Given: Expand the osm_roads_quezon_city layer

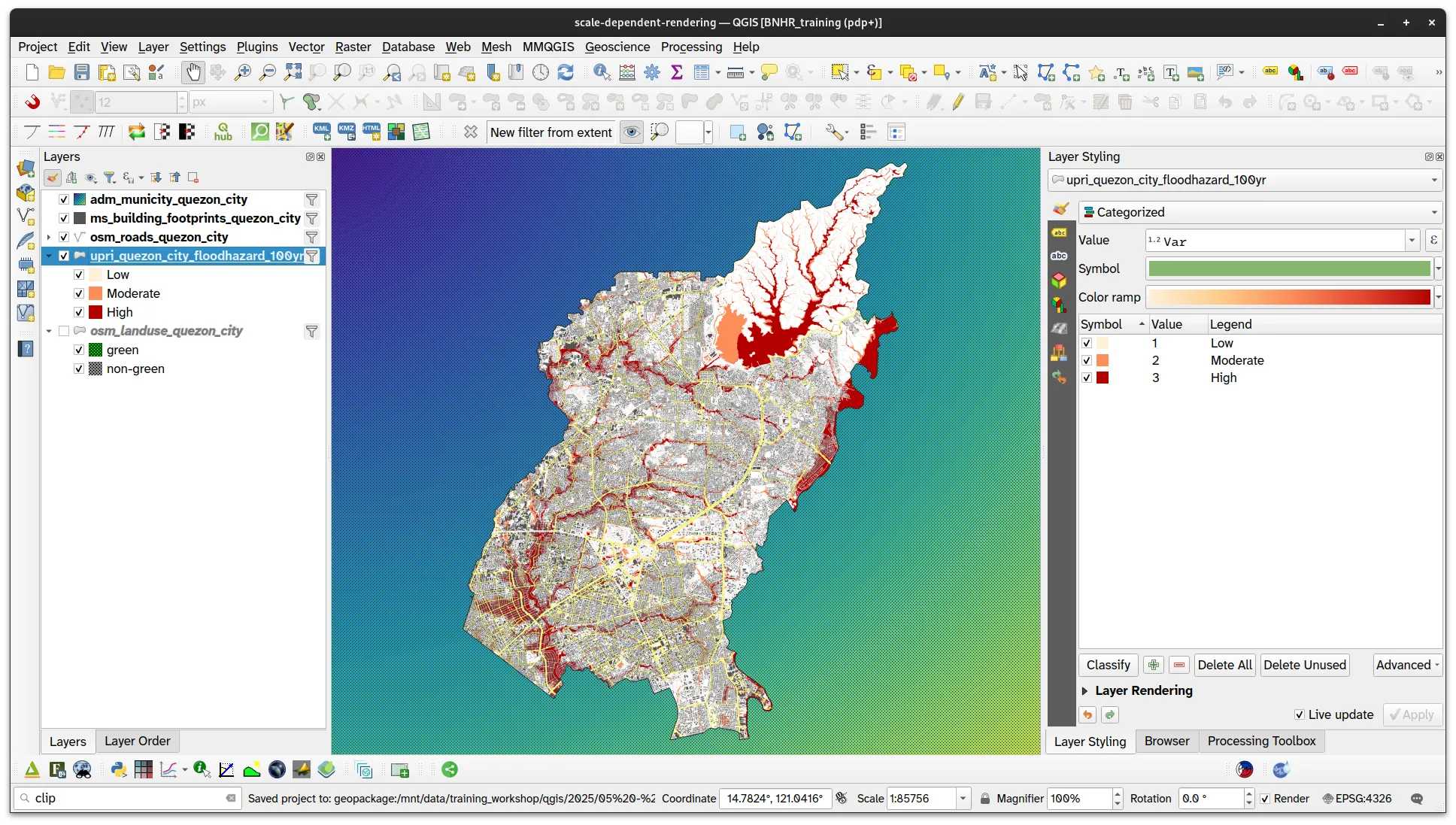Looking at the screenshot, I should (x=48, y=237).
